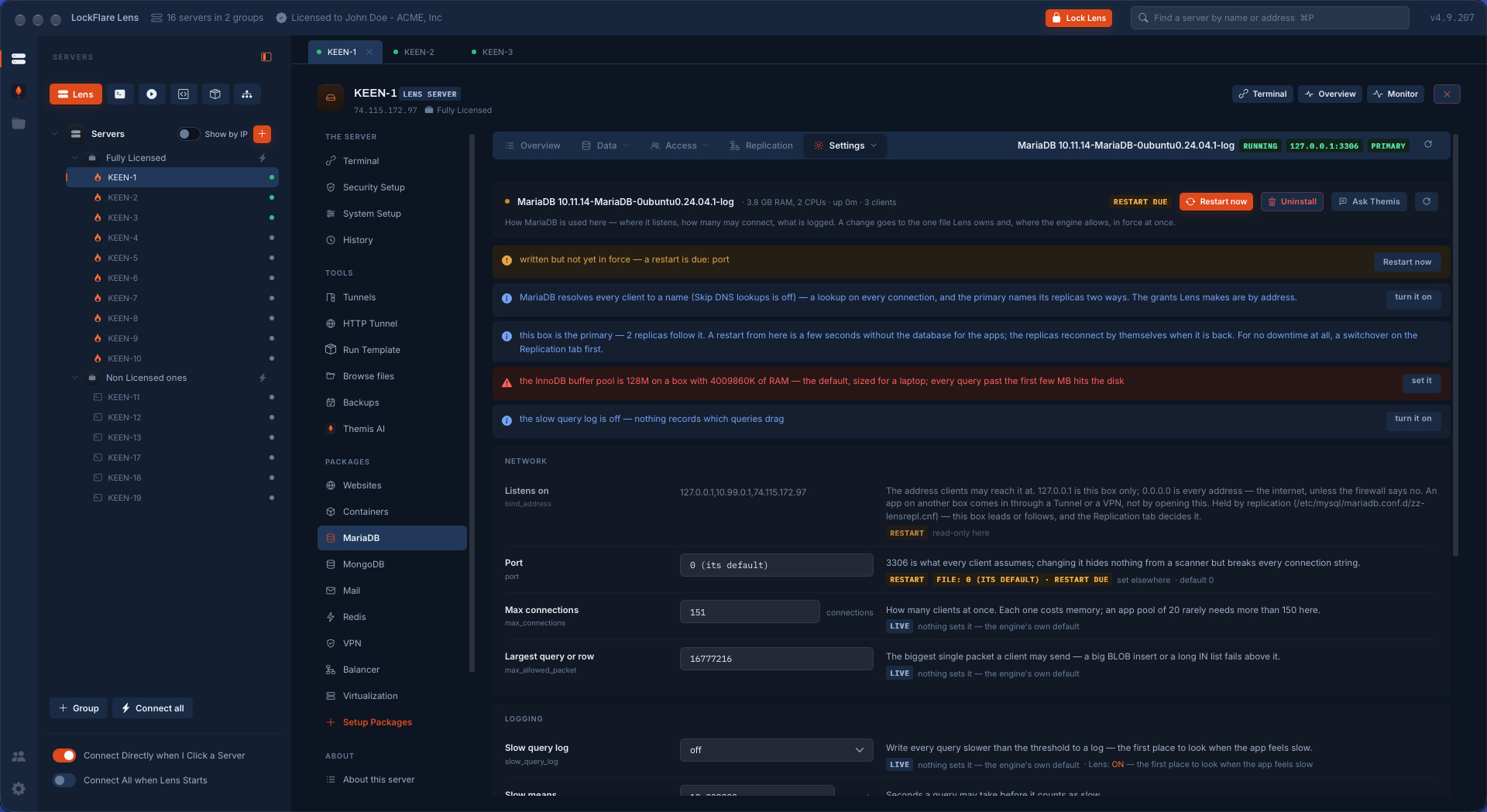Open HTTP Tunnel tool
This screenshot has width=1487, height=812.
coord(392,324)
